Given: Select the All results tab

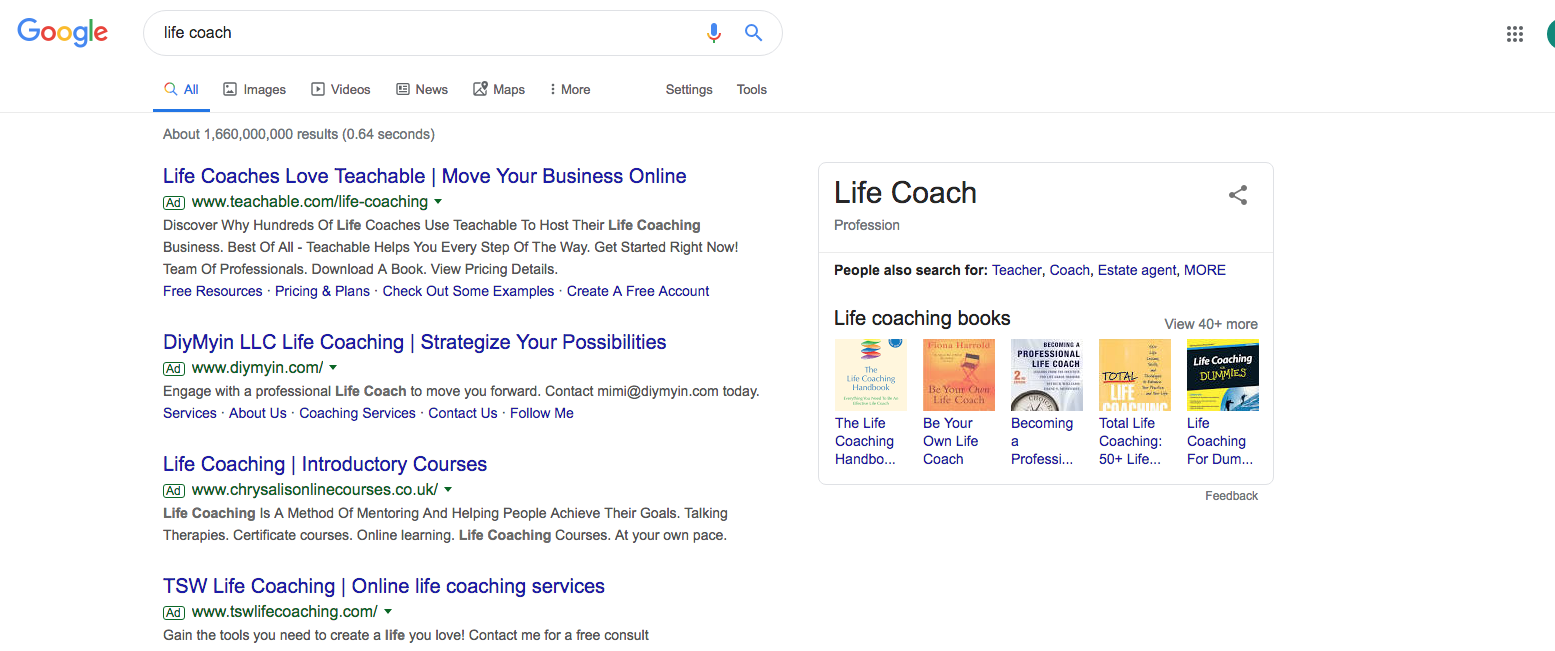Looking at the screenshot, I should (x=182, y=89).
